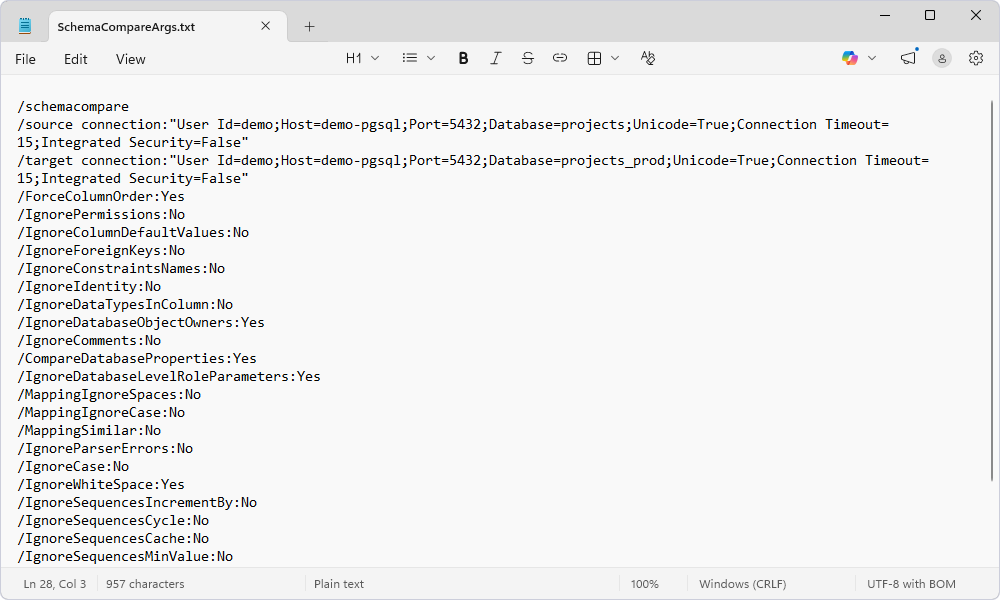Apply strikethrough formatting
Screen dimensions: 1000x600
(527, 58)
